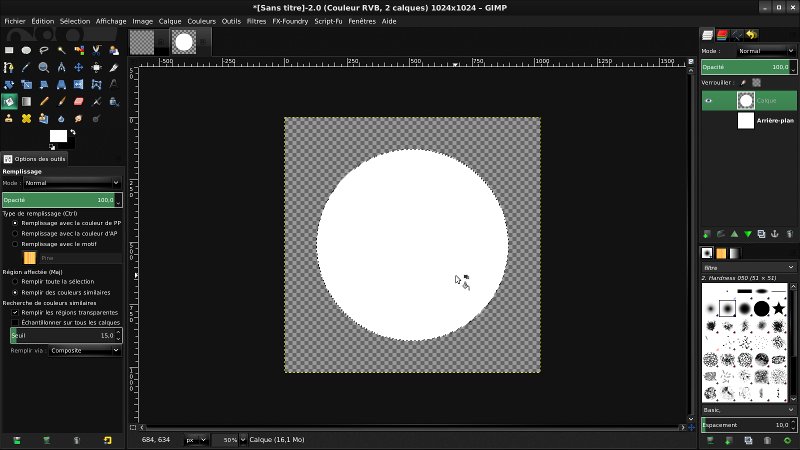Toggle the lock alpha channel checker icon

[x=757, y=83]
